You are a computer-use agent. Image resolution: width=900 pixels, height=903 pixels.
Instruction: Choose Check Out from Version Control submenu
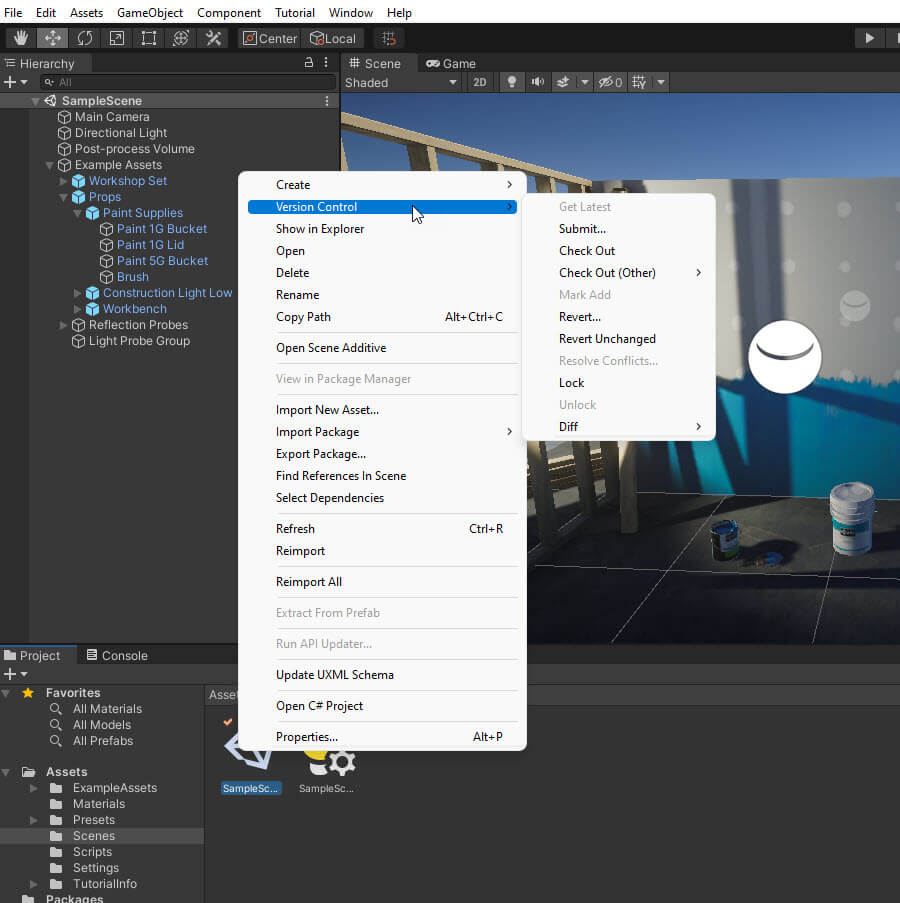tap(587, 251)
